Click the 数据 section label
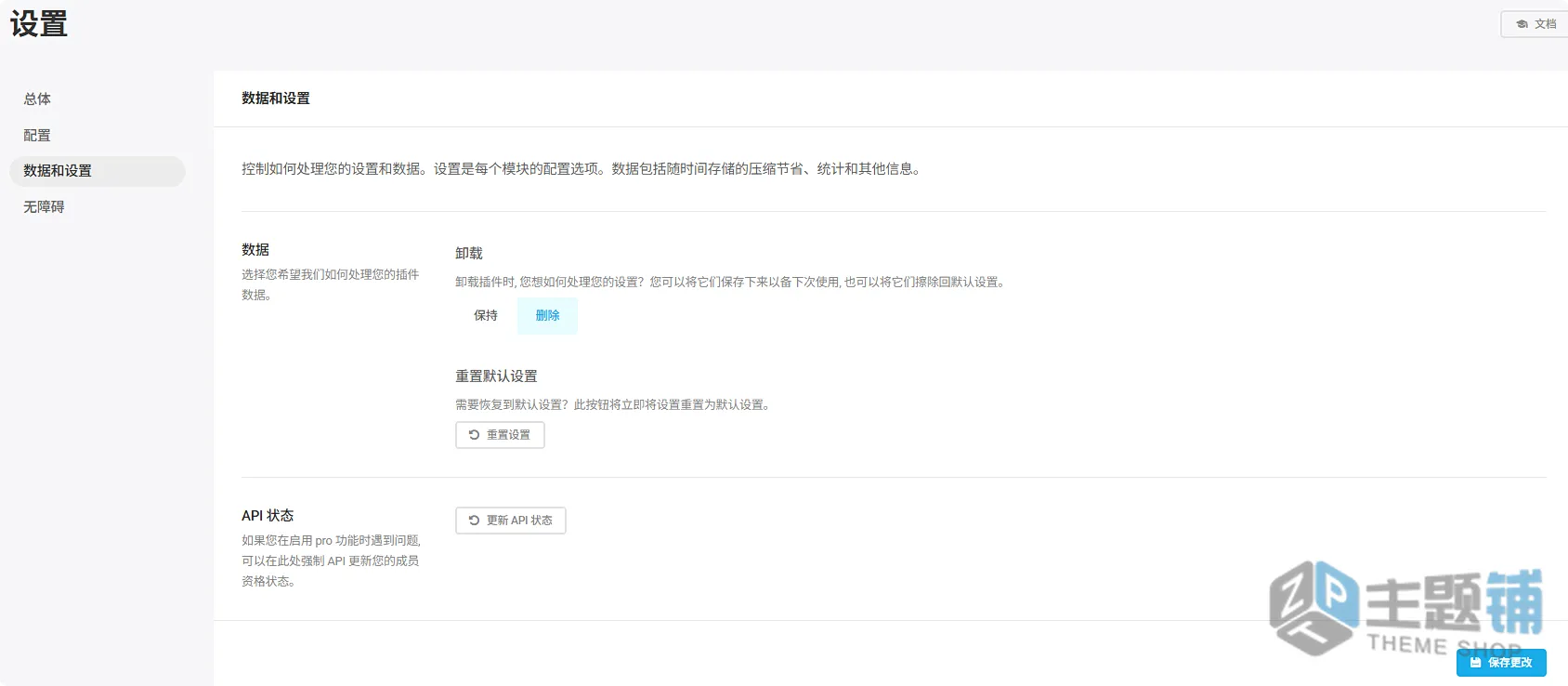Screen dimensions: 1568x686 pyautogui.click(x=255, y=250)
